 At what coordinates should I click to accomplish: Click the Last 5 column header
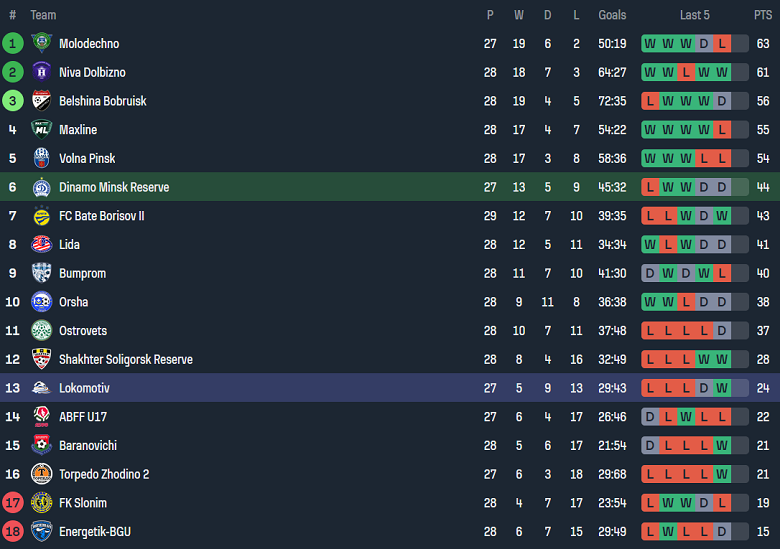[x=695, y=15]
